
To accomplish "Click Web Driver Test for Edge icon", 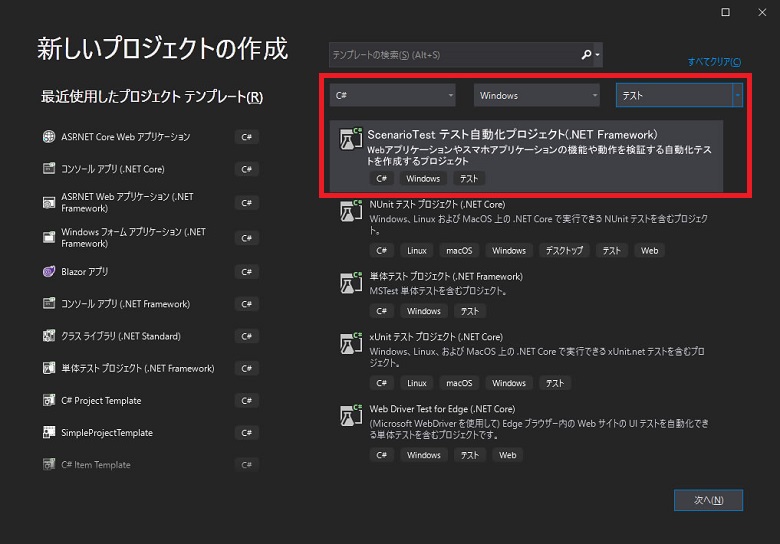I will pos(351,415).
